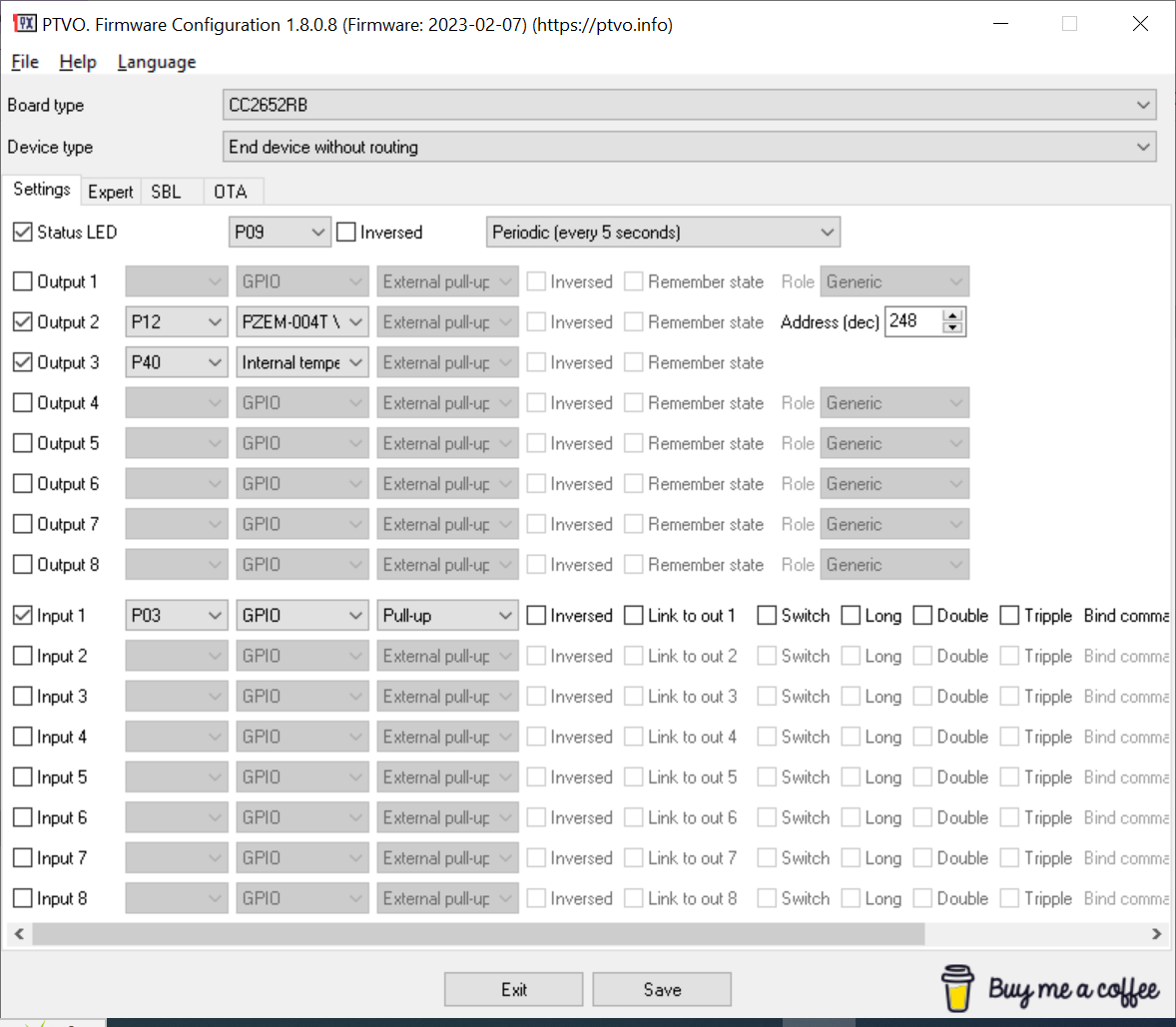Check Input 1 Link to out 1

point(634,616)
